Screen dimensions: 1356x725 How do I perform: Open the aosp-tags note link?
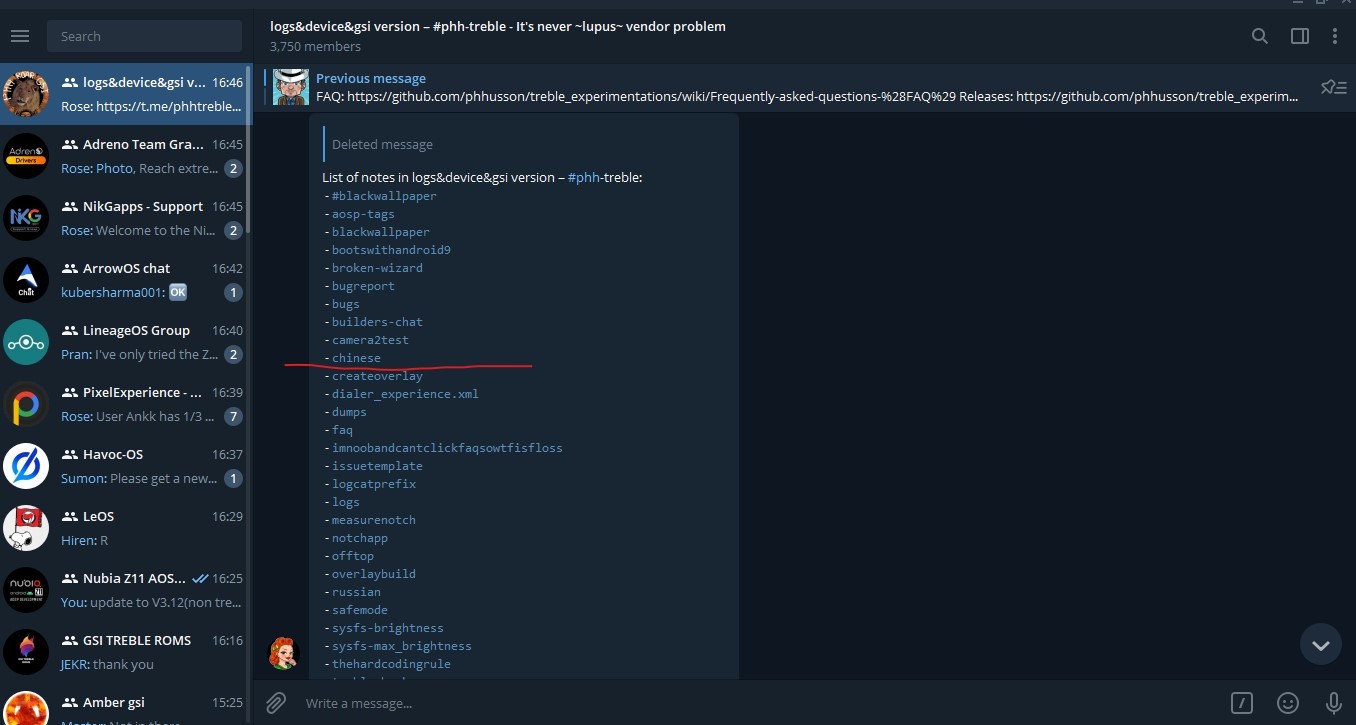(363, 214)
